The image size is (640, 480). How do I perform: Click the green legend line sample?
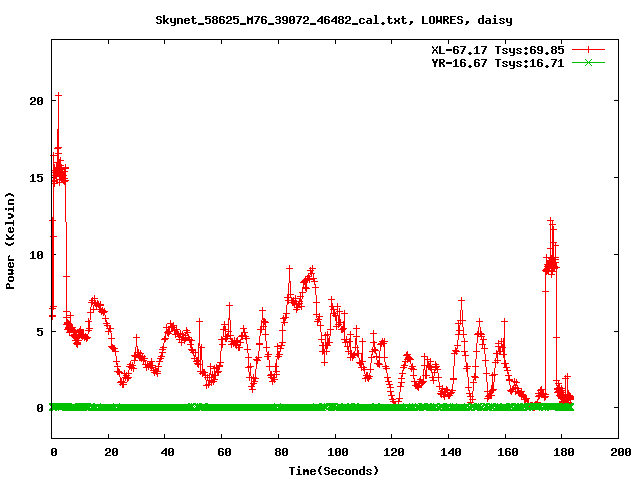(x=588, y=62)
